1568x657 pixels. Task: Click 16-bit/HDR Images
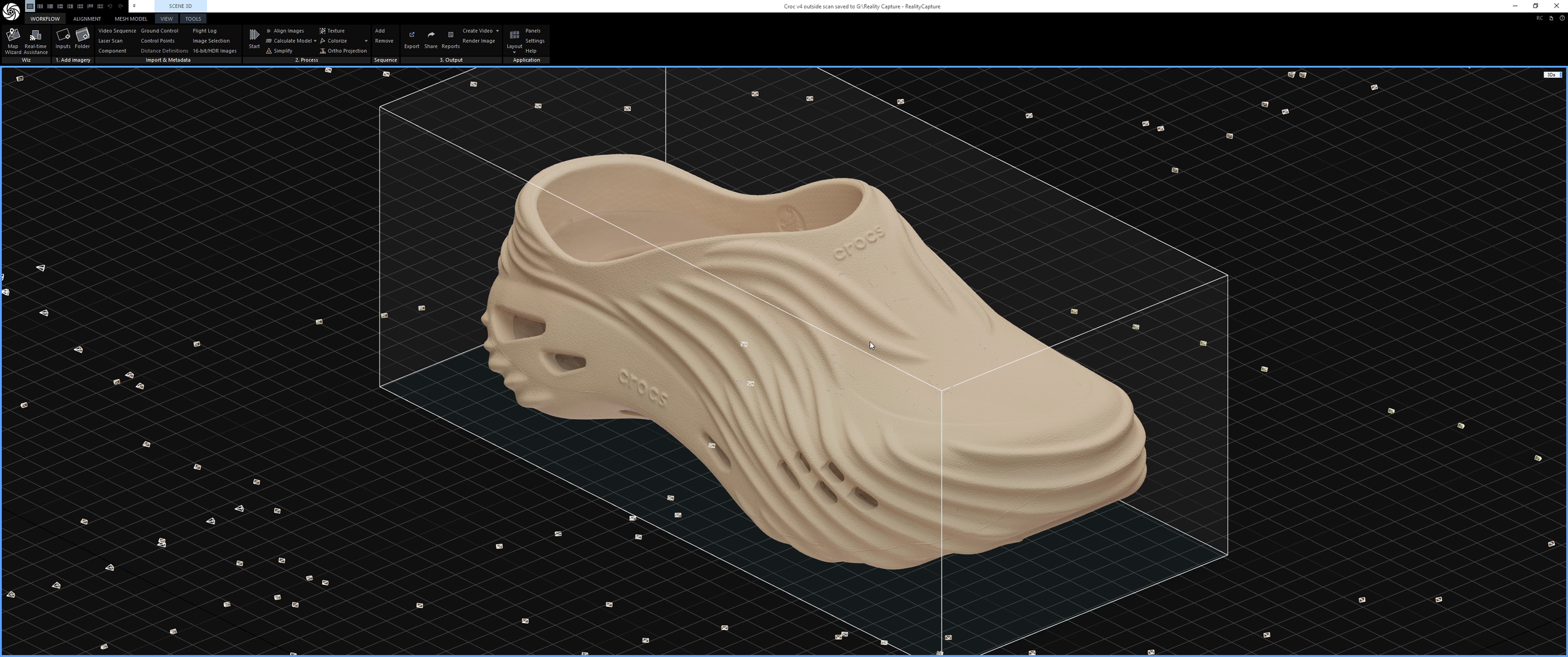click(215, 51)
